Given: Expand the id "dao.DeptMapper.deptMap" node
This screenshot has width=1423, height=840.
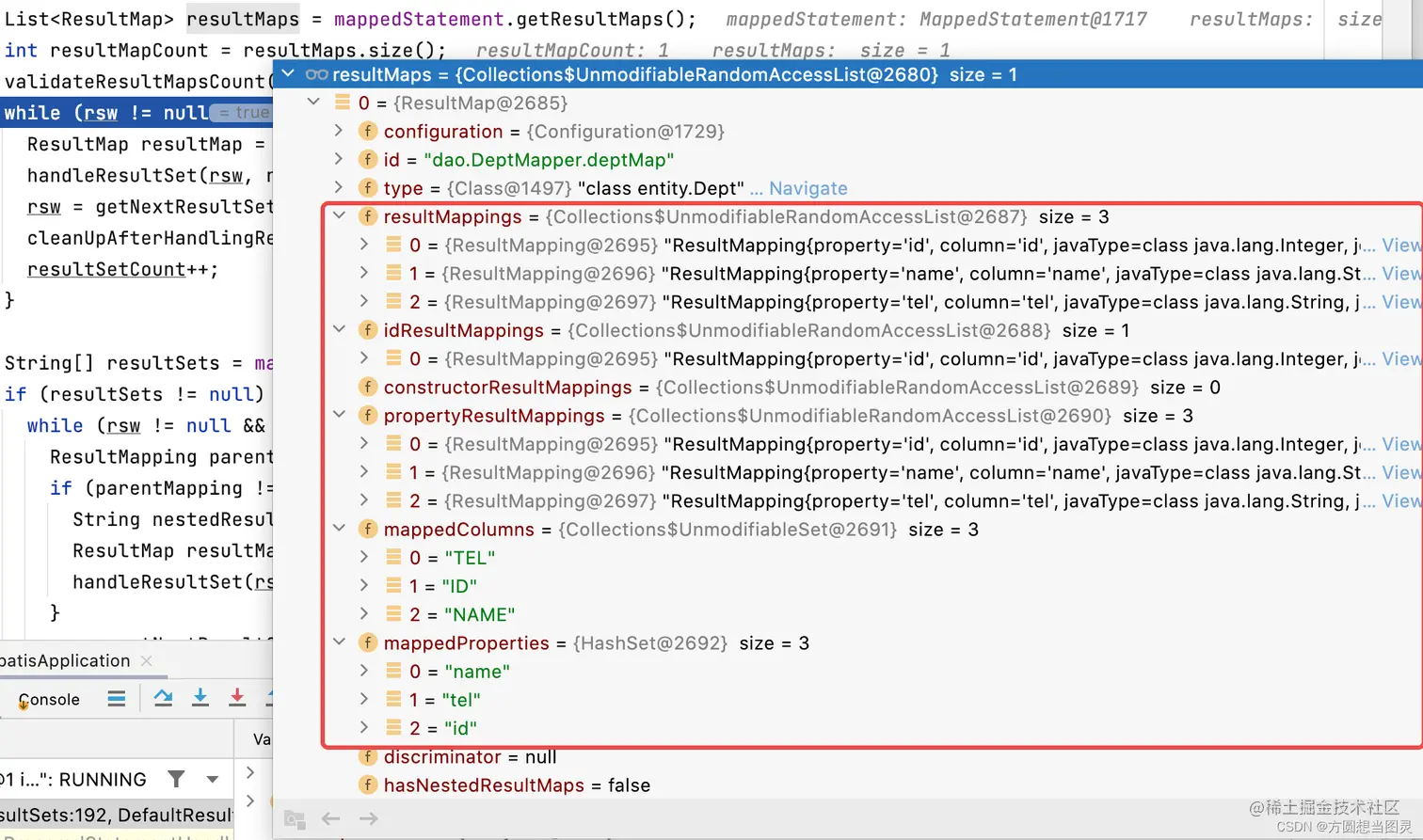Looking at the screenshot, I should [x=339, y=159].
